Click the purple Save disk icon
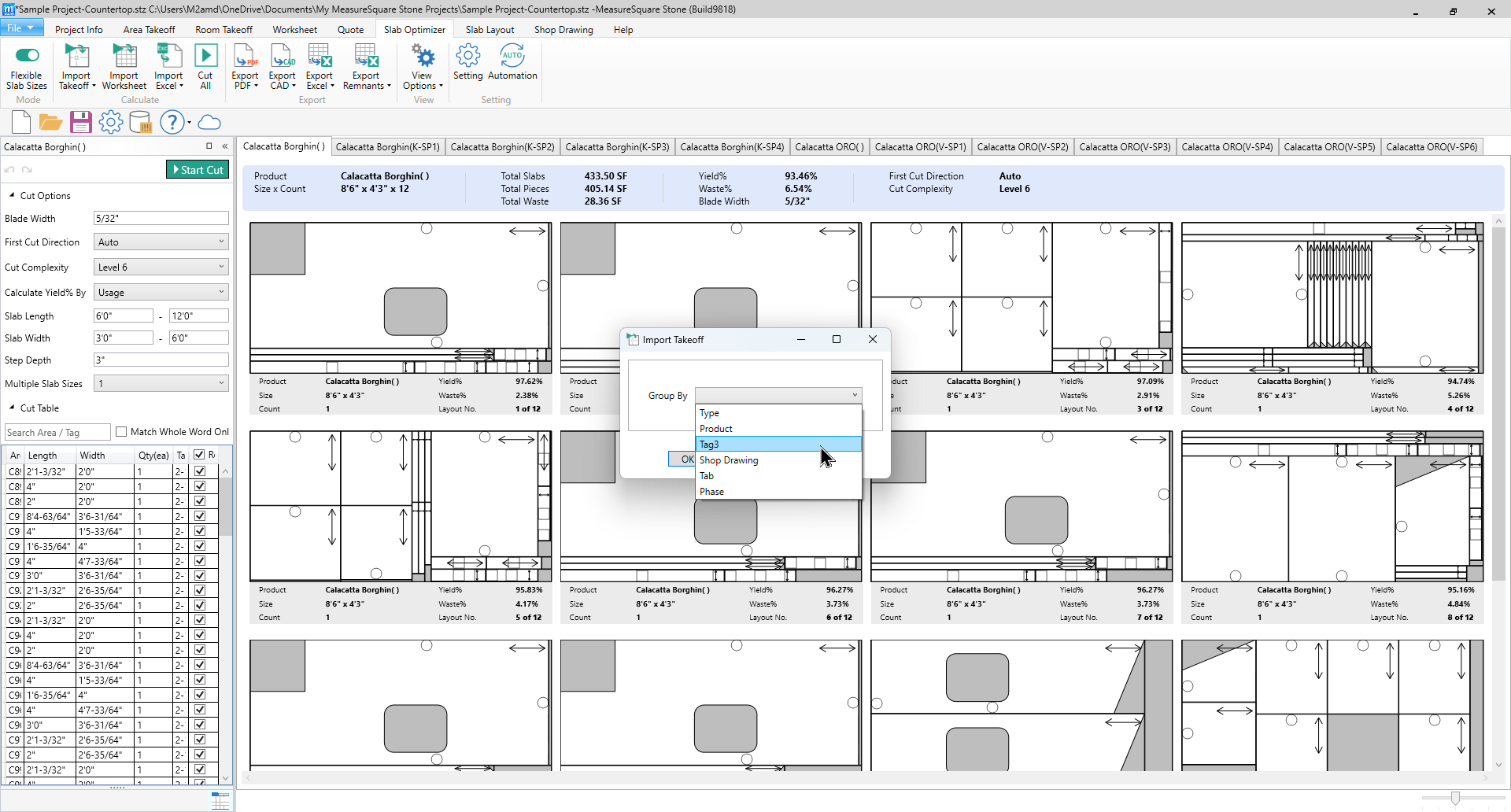This screenshot has height=812, width=1511. [80, 122]
